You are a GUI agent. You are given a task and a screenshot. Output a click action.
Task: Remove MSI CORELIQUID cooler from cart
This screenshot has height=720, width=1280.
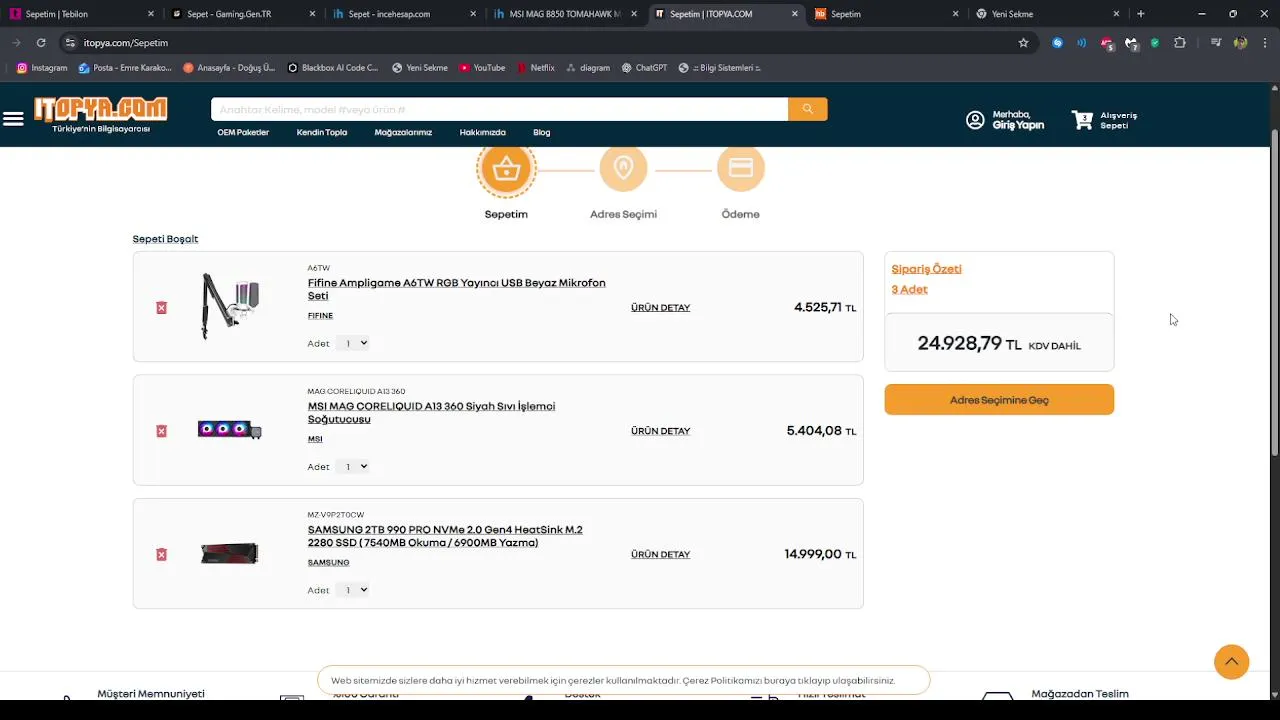tap(161, 431)
